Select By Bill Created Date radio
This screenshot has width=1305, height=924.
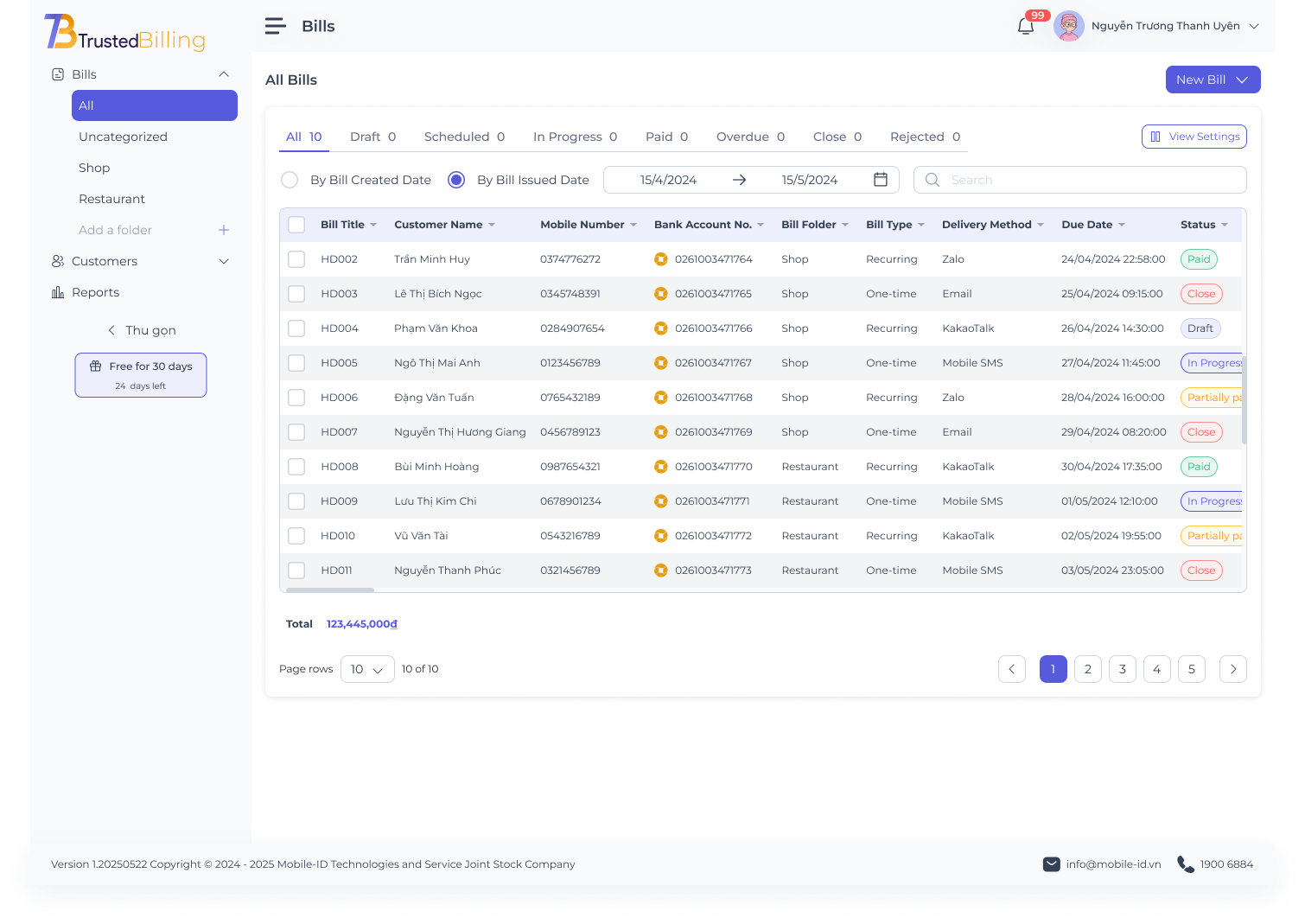click(290, 180)
